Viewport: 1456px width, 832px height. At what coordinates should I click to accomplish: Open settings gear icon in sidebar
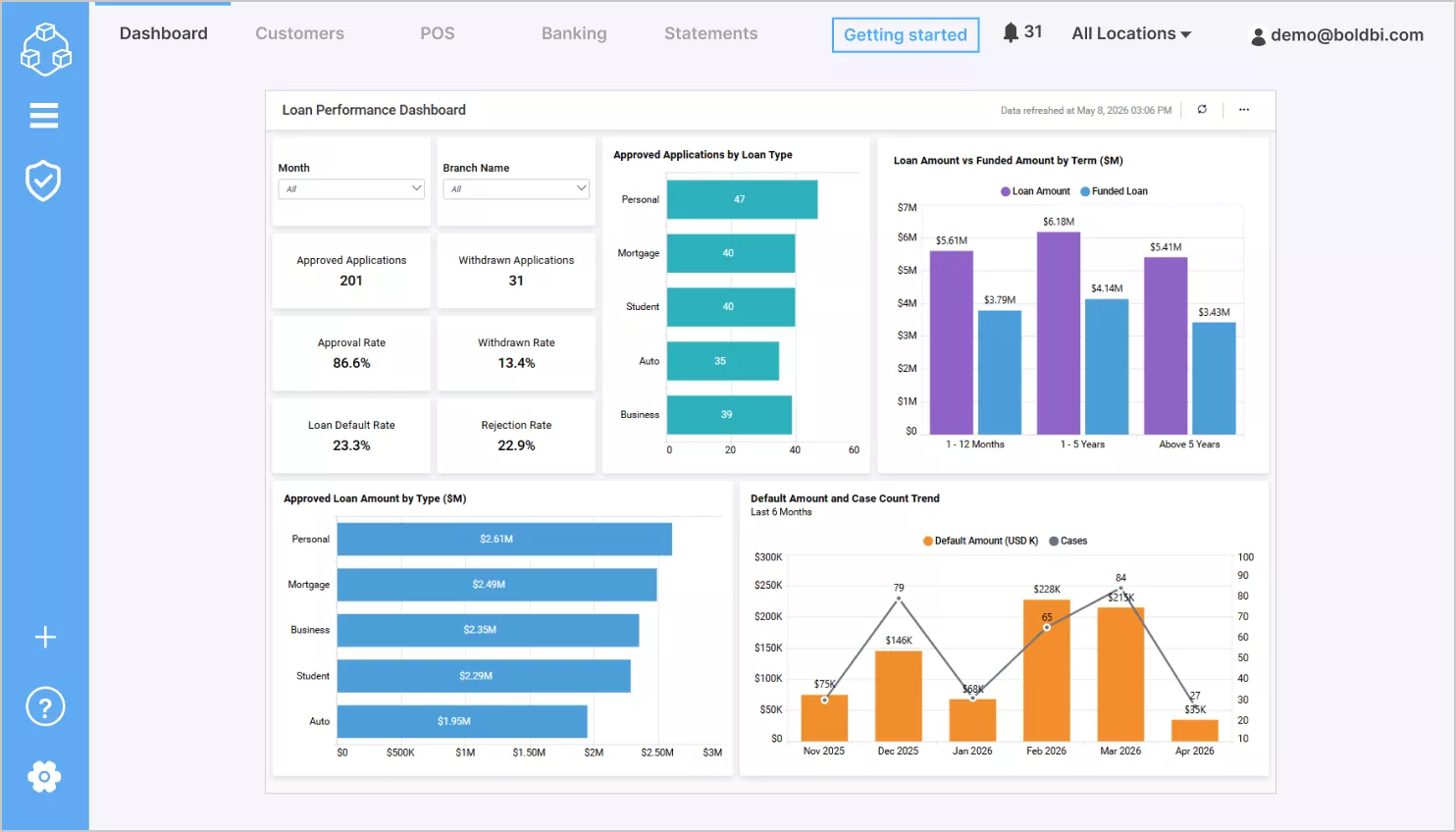click(44, 777)
